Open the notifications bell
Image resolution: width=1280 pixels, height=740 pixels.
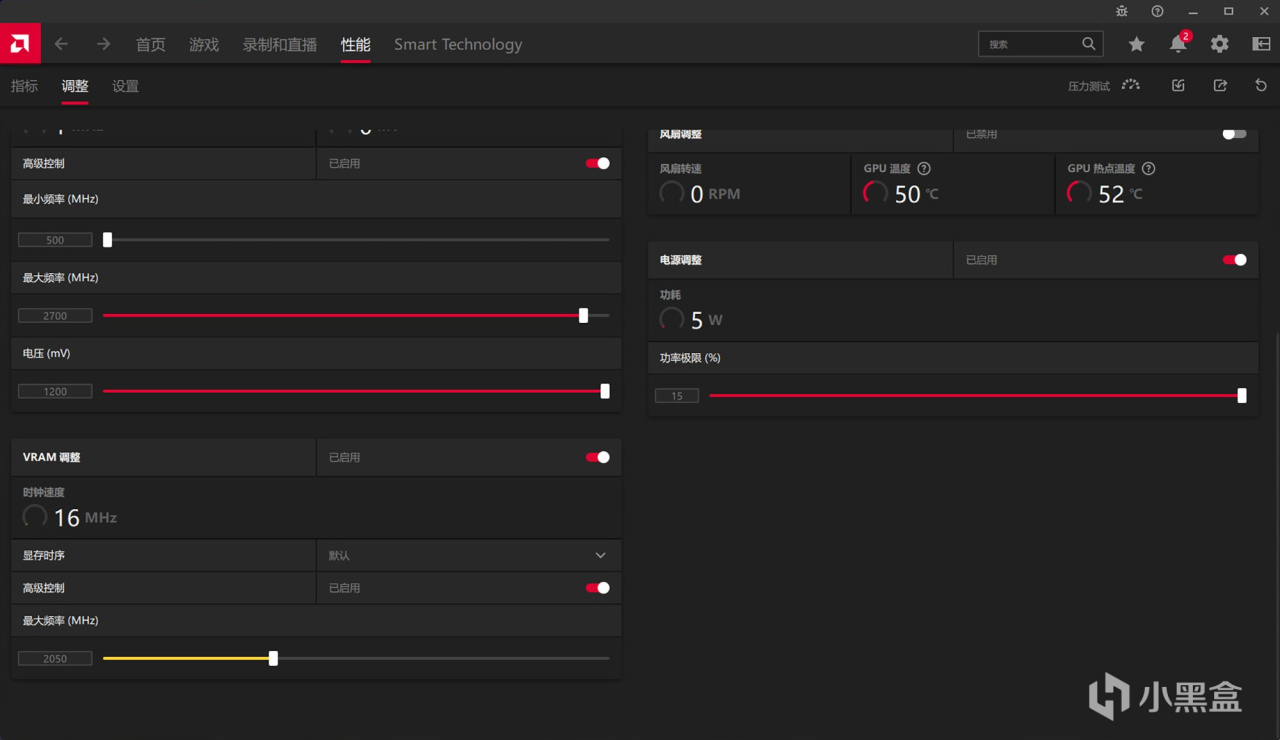(x=1178, y=44)
